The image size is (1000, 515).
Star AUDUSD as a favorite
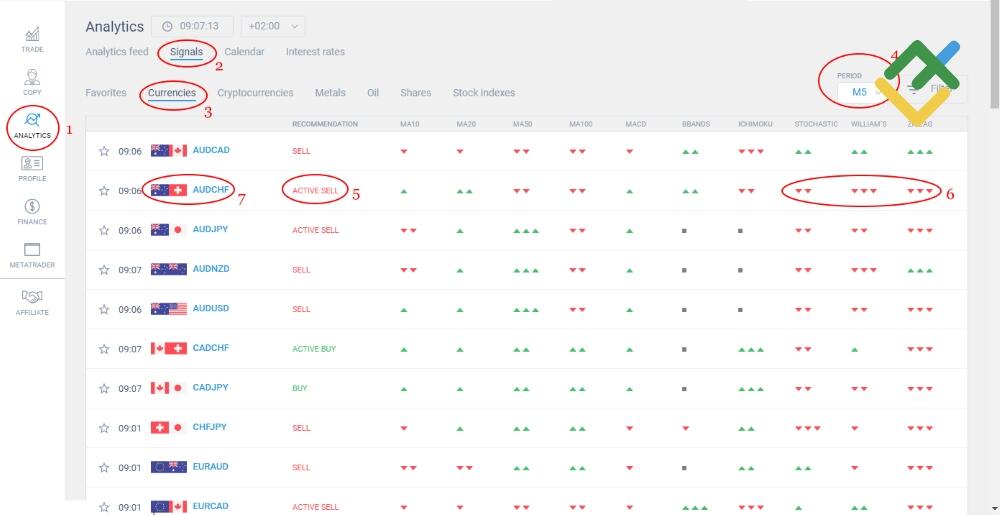104,309
